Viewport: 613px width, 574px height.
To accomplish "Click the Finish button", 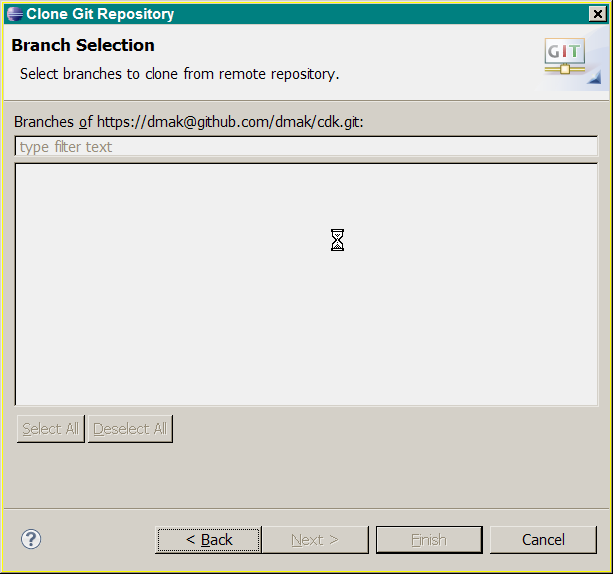I will (x=429, y=540).
